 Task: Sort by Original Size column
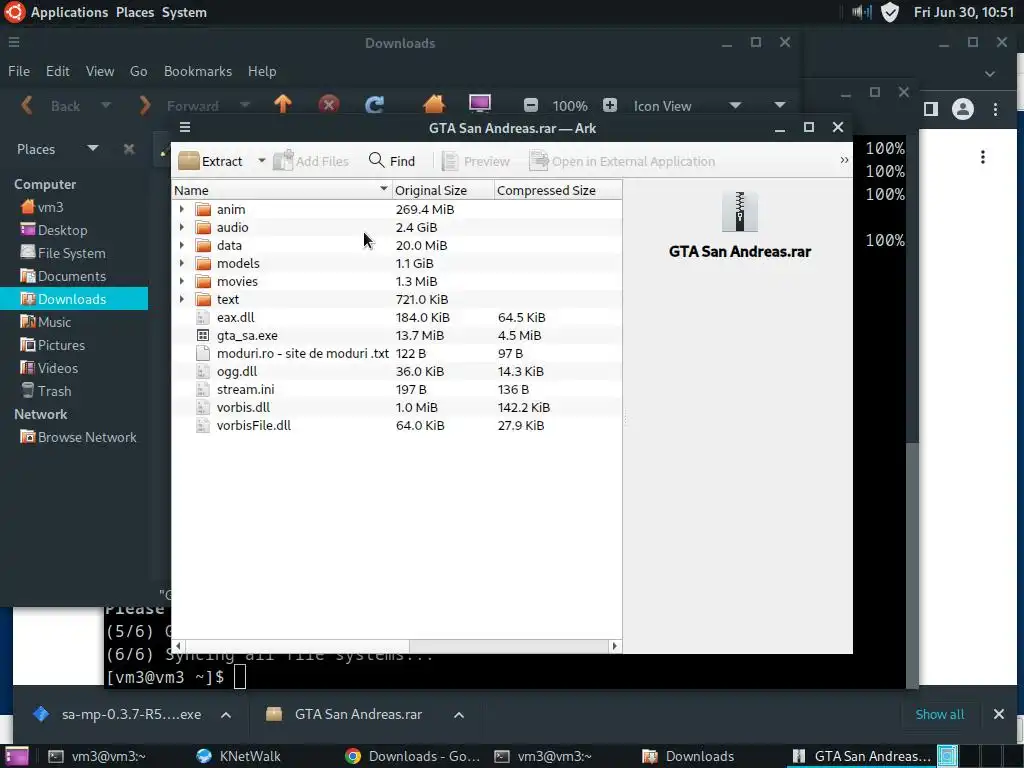tap(443, 190)
